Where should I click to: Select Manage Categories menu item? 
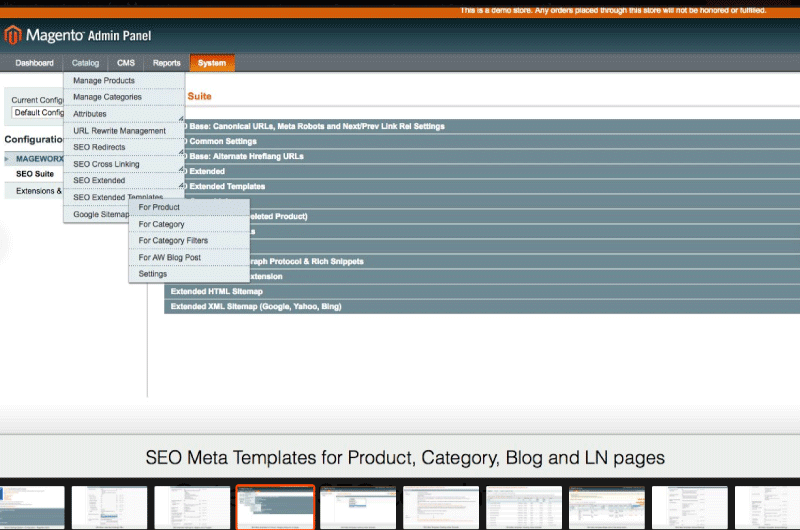coord(124,97)
